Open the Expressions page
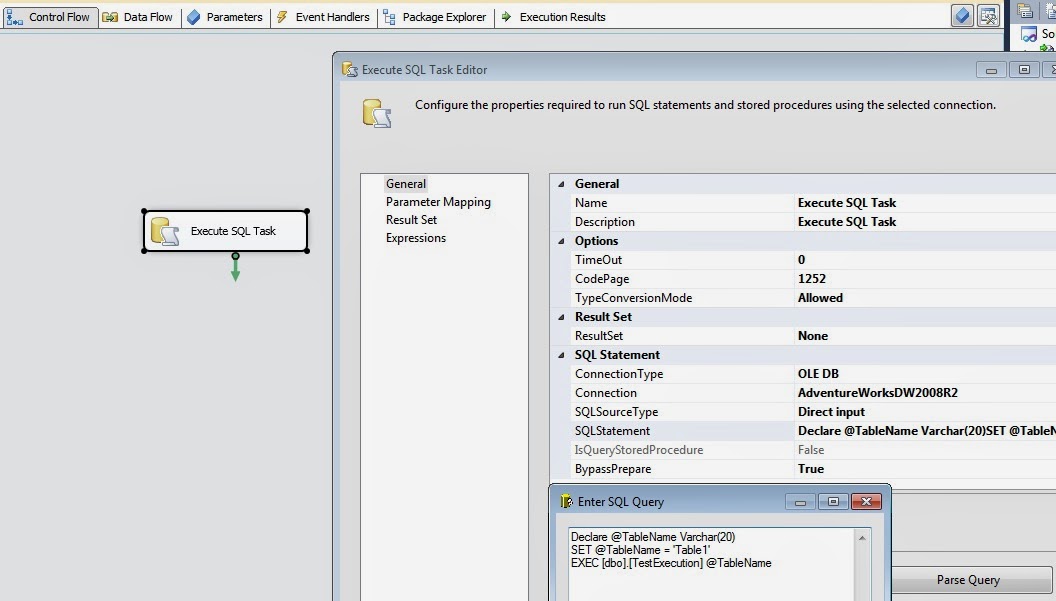Screen dimensions: 1056x601 (x=416, y=238)
